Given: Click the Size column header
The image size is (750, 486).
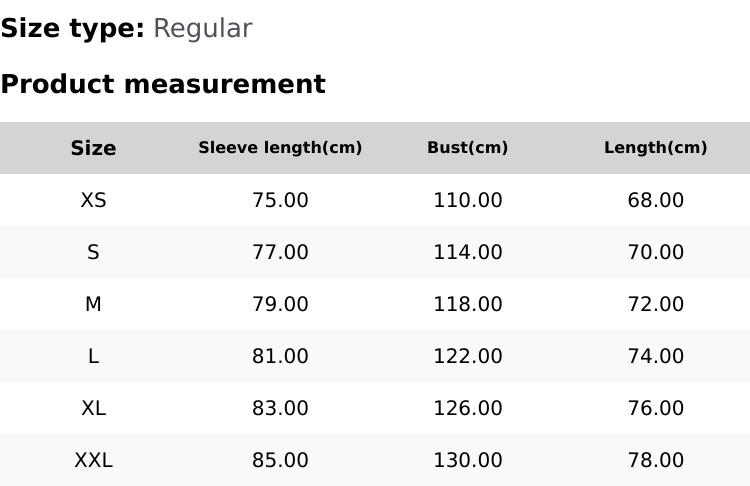Looking at the screenshot, I should (x=93, y=148).
